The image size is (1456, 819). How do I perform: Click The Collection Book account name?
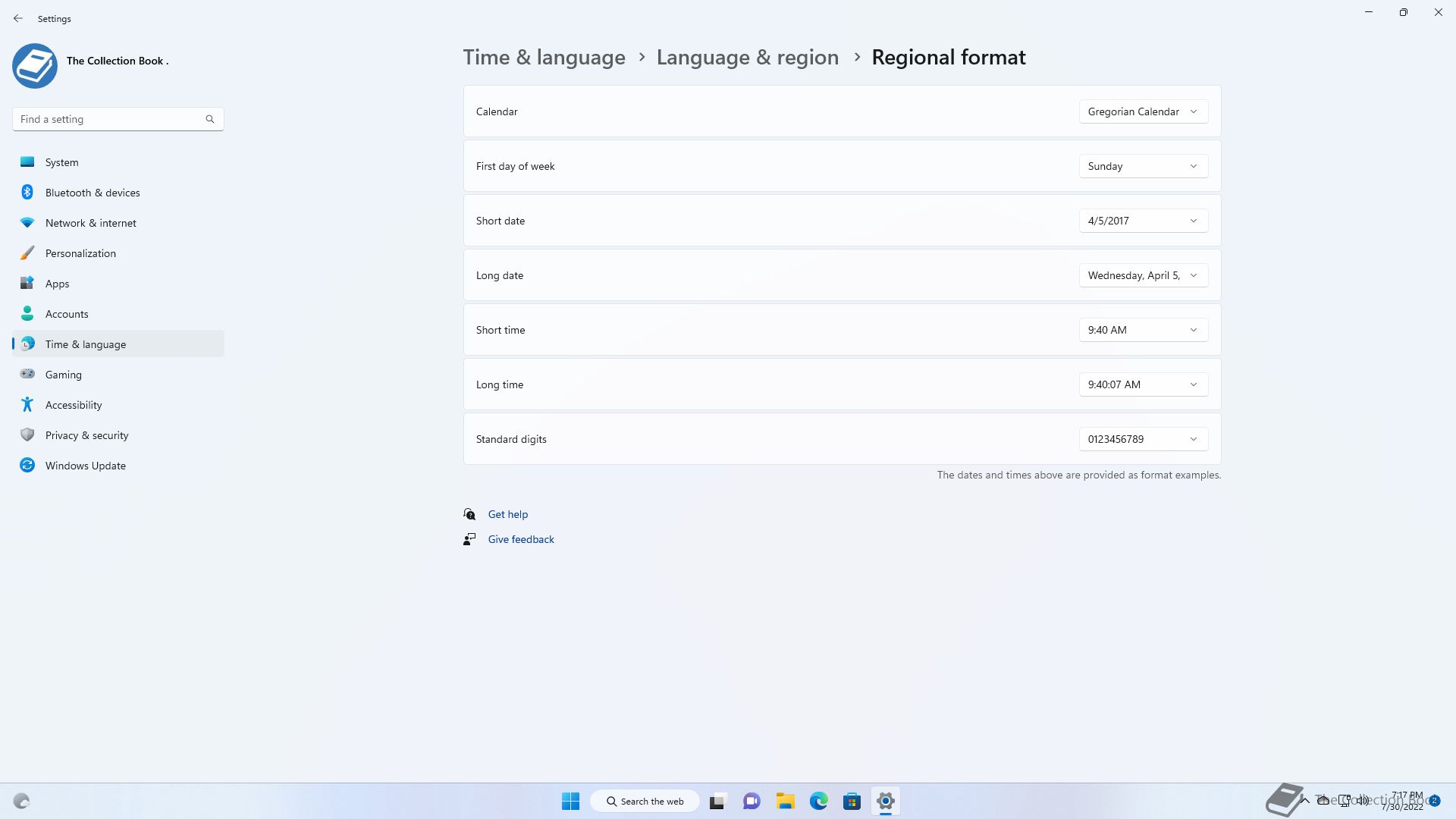tap(118, 61)
